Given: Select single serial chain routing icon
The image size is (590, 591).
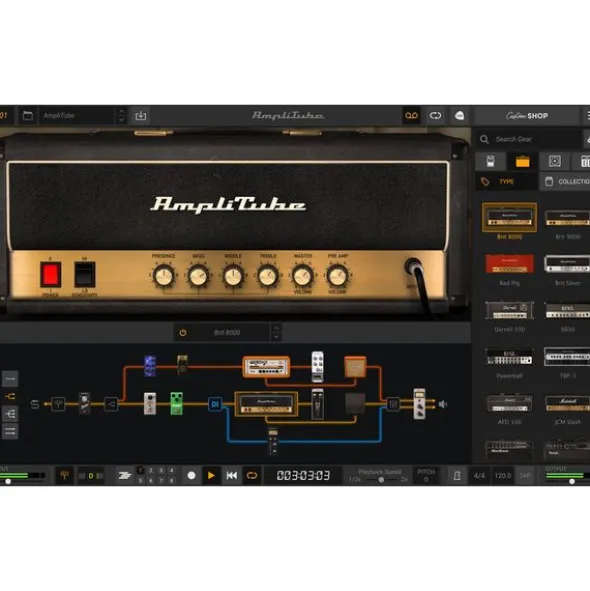Looking at the screenshot, I should coord(10,379).
